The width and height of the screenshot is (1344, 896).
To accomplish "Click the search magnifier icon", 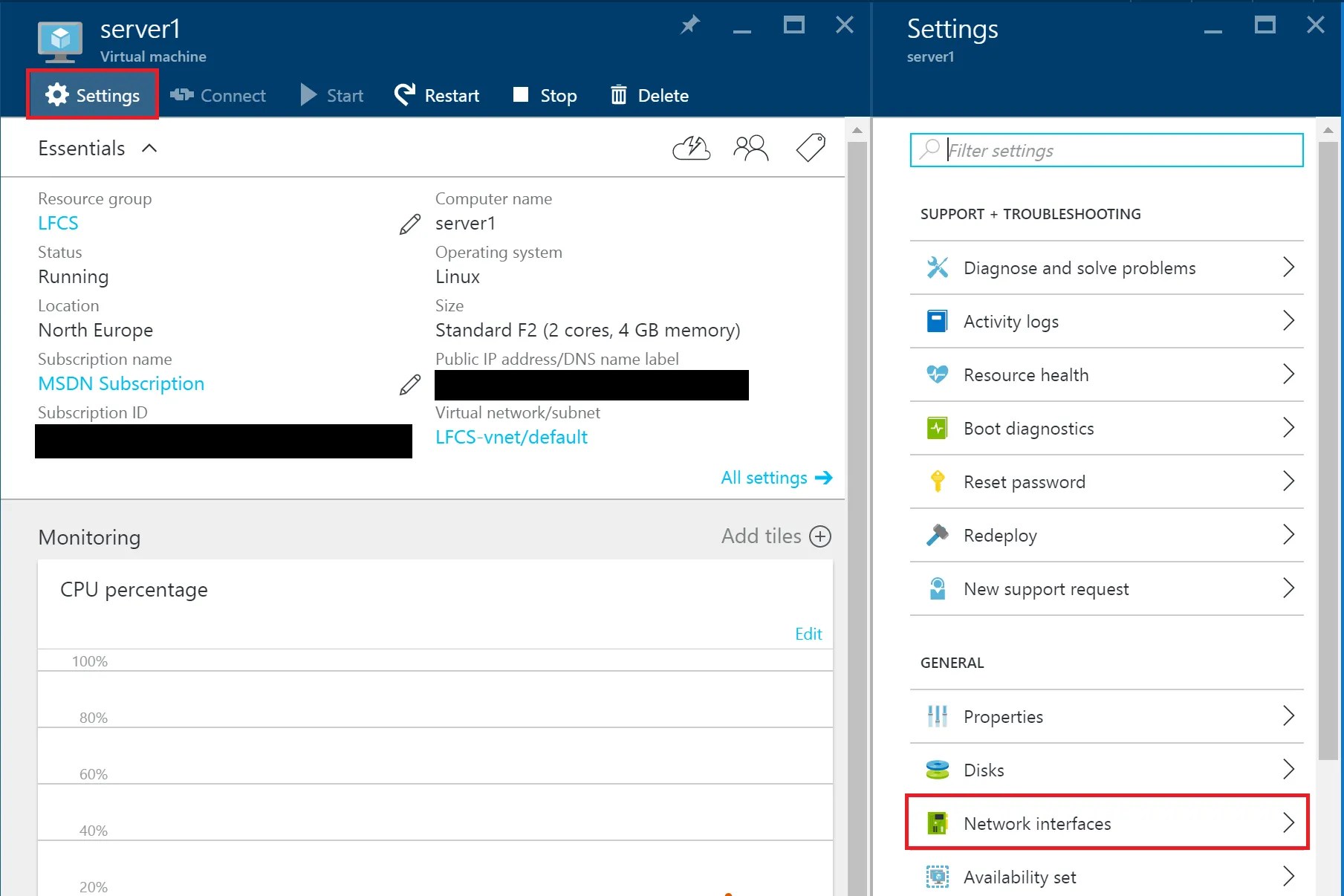I will (x=929, y=149).
